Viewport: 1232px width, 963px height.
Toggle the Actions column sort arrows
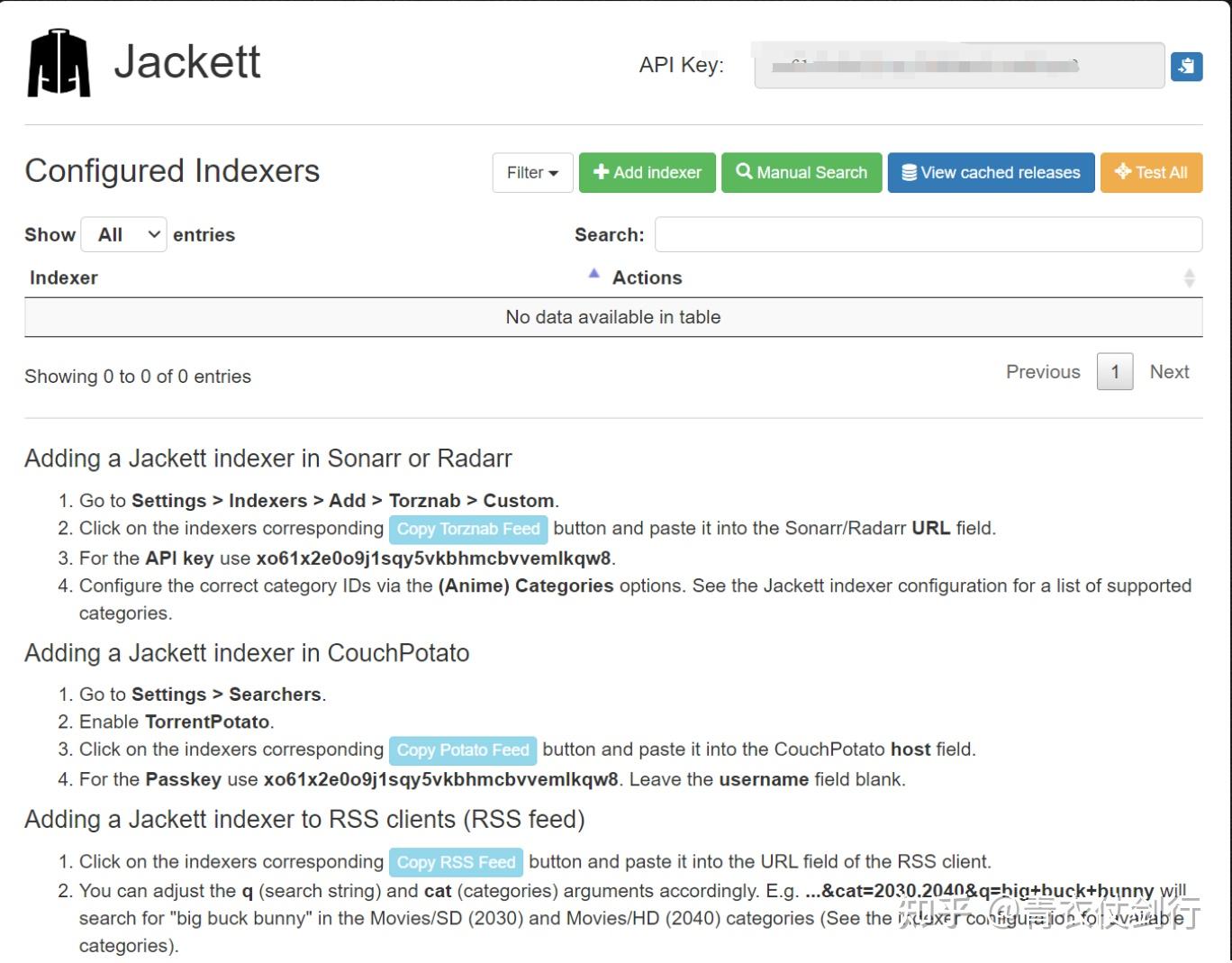(1189, 278)
